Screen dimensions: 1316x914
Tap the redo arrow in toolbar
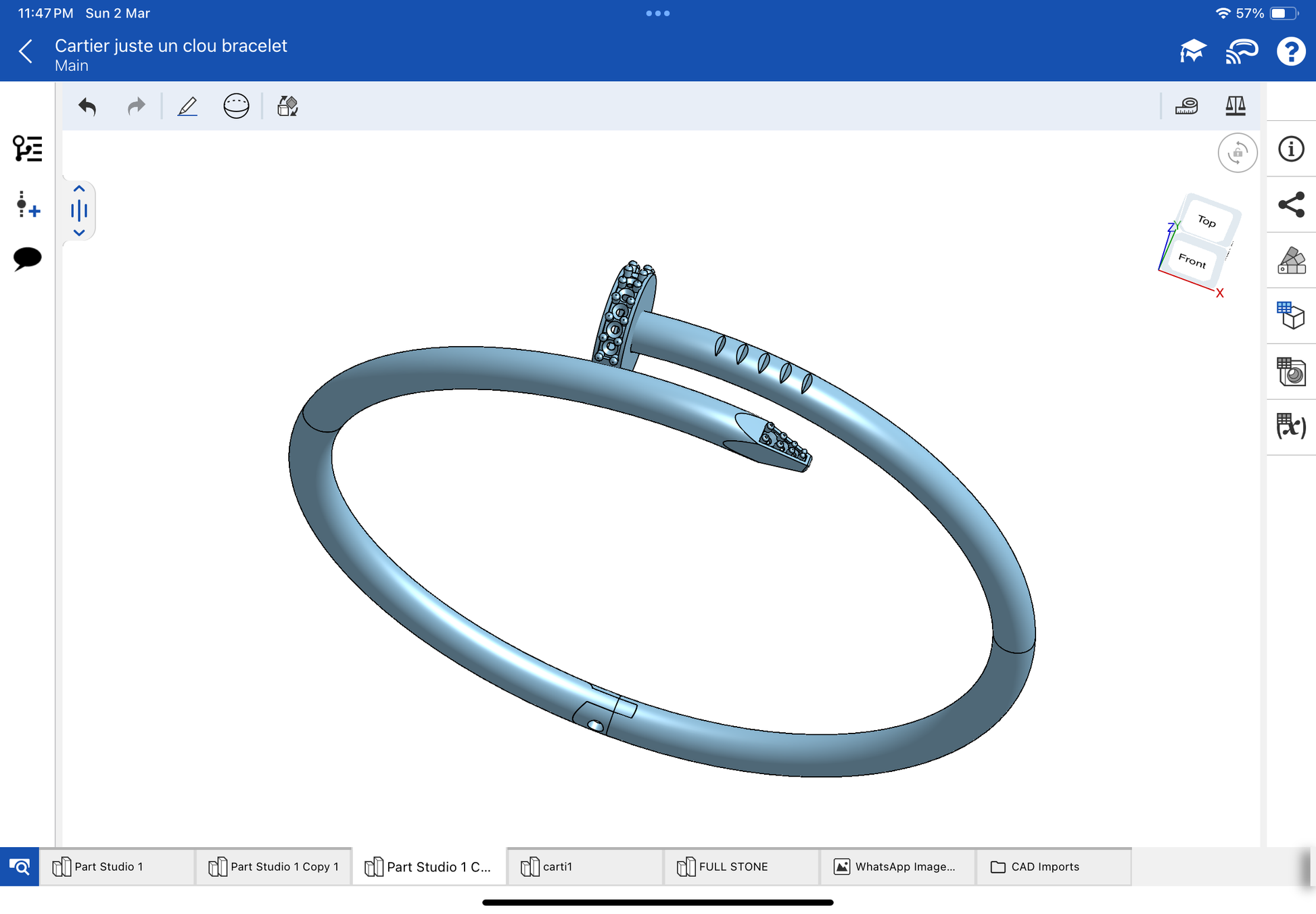(x=136, y=106)
